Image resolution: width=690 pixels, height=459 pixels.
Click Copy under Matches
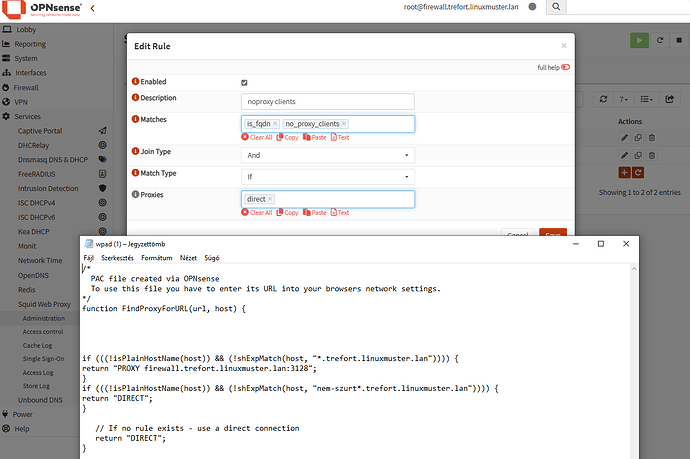(x=287, y=137)
